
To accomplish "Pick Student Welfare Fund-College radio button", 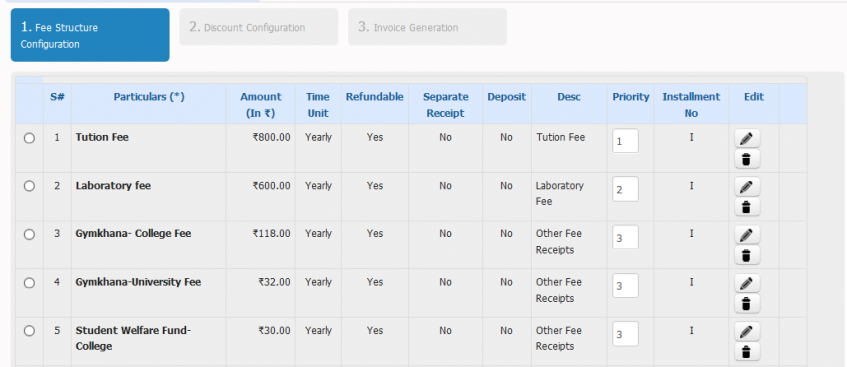I will (29, 330).
